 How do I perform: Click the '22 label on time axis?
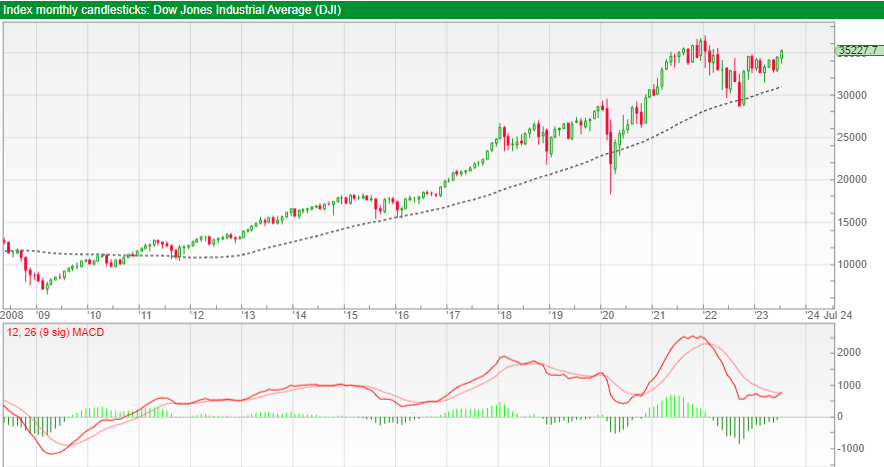click(x=710, y=315)
